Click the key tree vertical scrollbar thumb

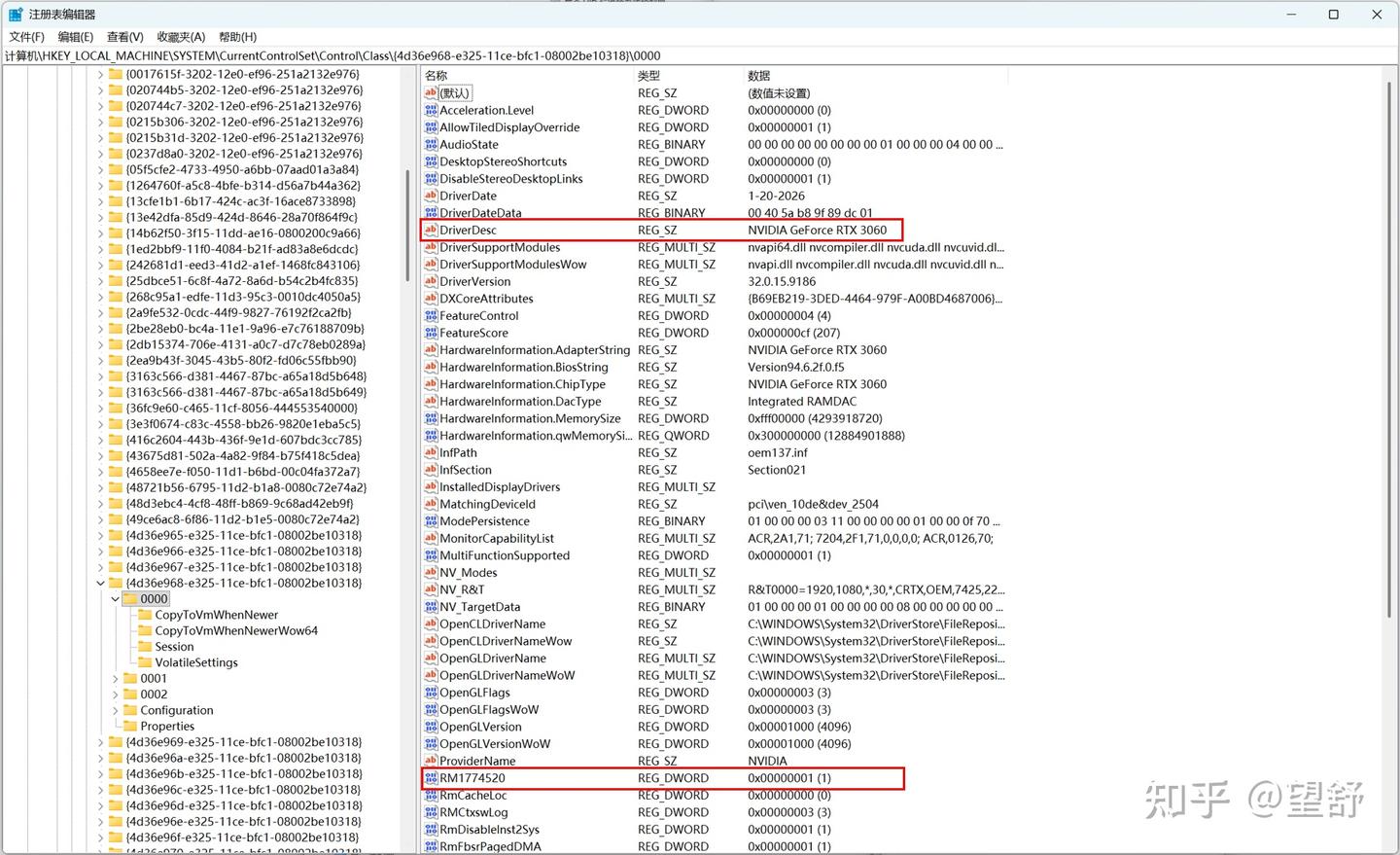point(407,226)
